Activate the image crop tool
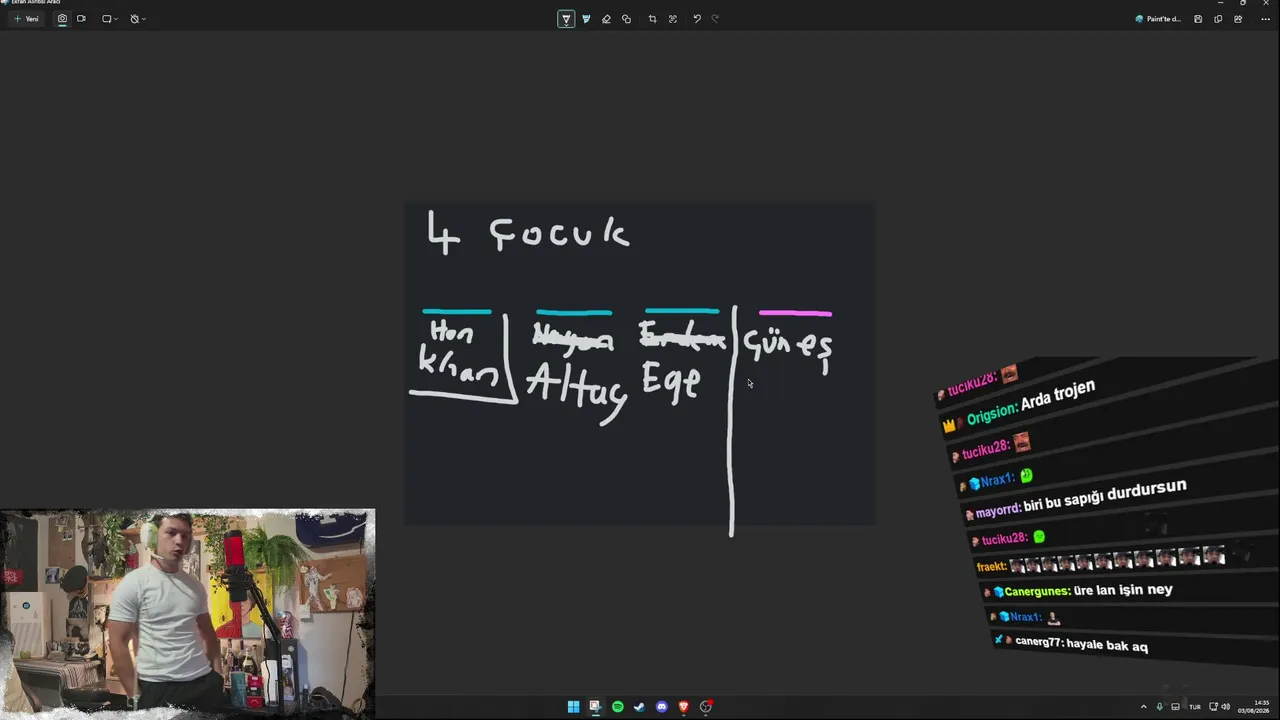 point(652,19)
